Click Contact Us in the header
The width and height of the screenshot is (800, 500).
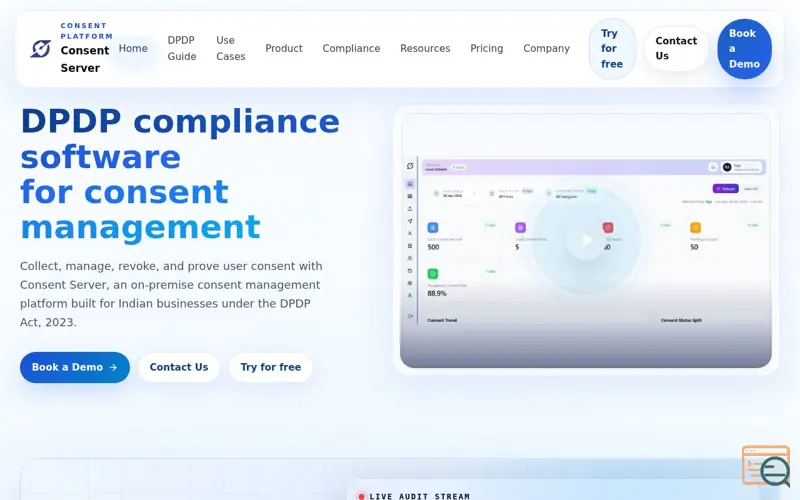pyautogui.click(x=676, y=48)
